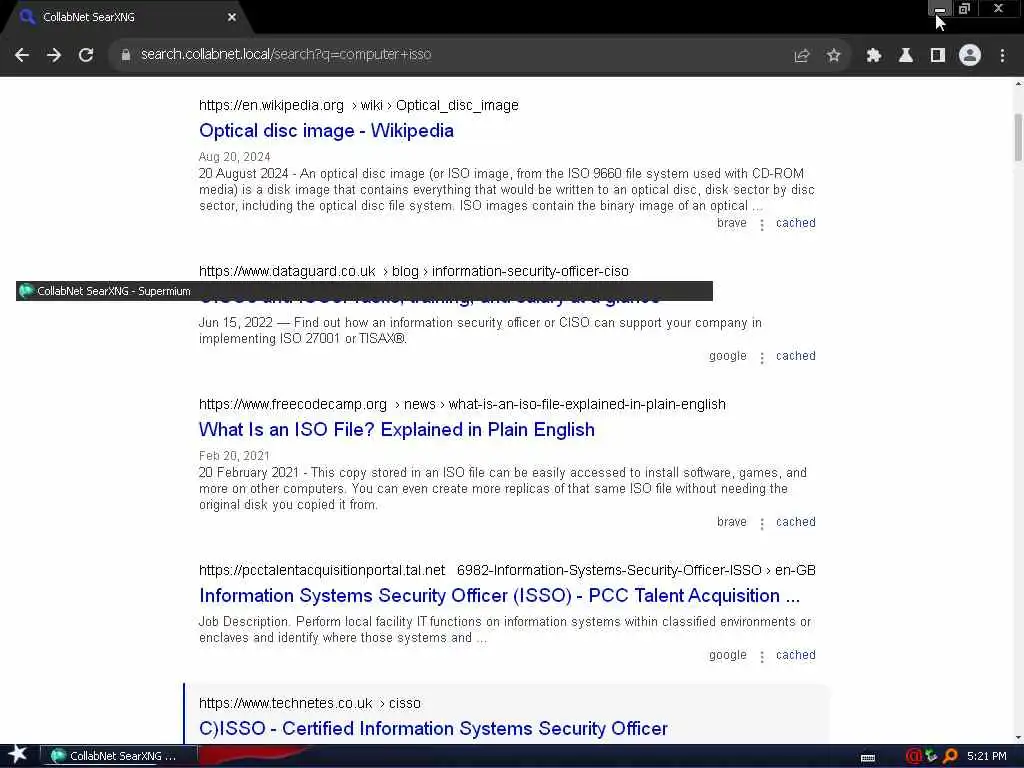Reload the search results page
This screenshot has width=1024, height=768.
(x=86, y=55)
